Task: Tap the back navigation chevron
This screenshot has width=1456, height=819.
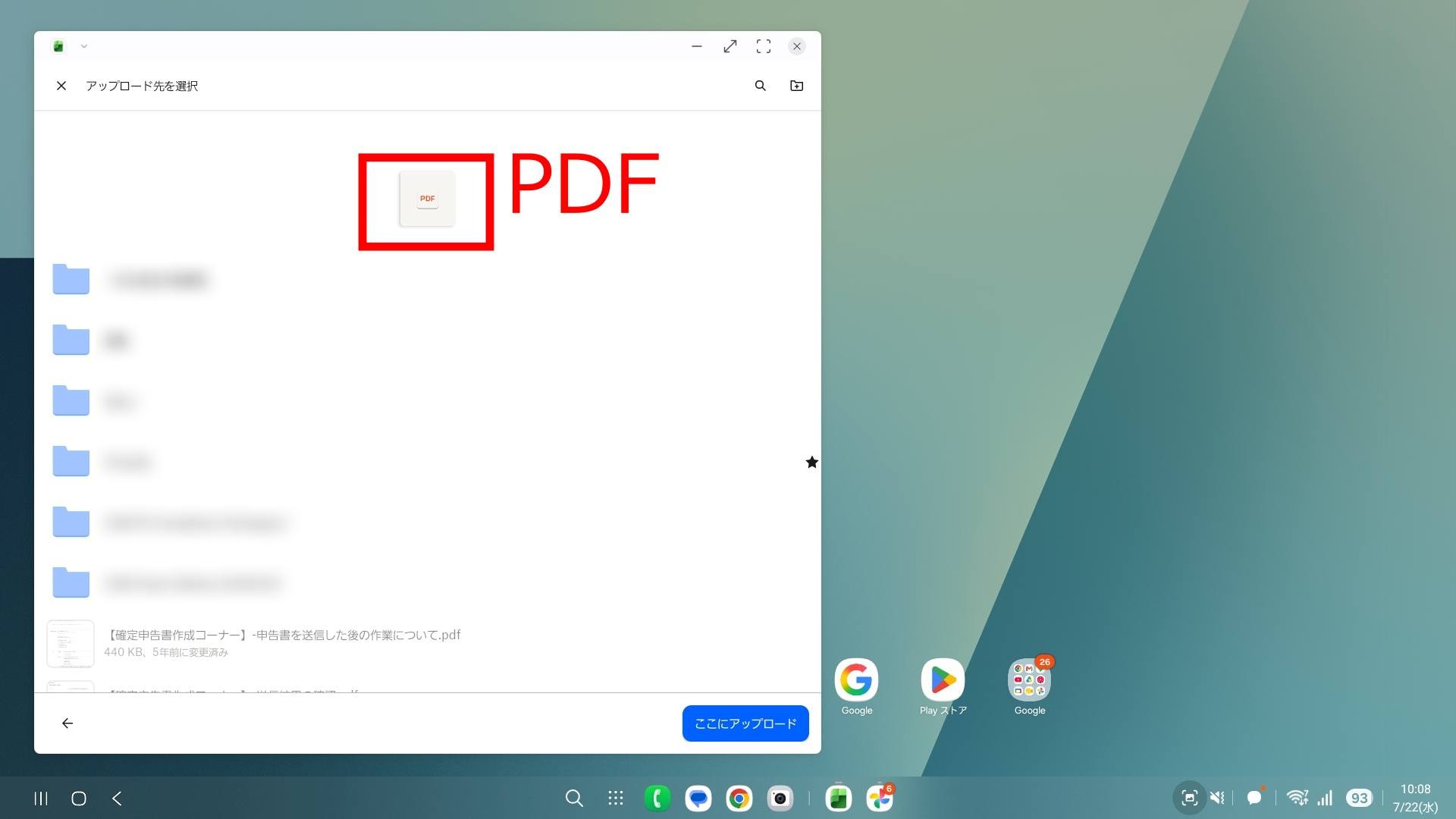Action: pos(117,798)
